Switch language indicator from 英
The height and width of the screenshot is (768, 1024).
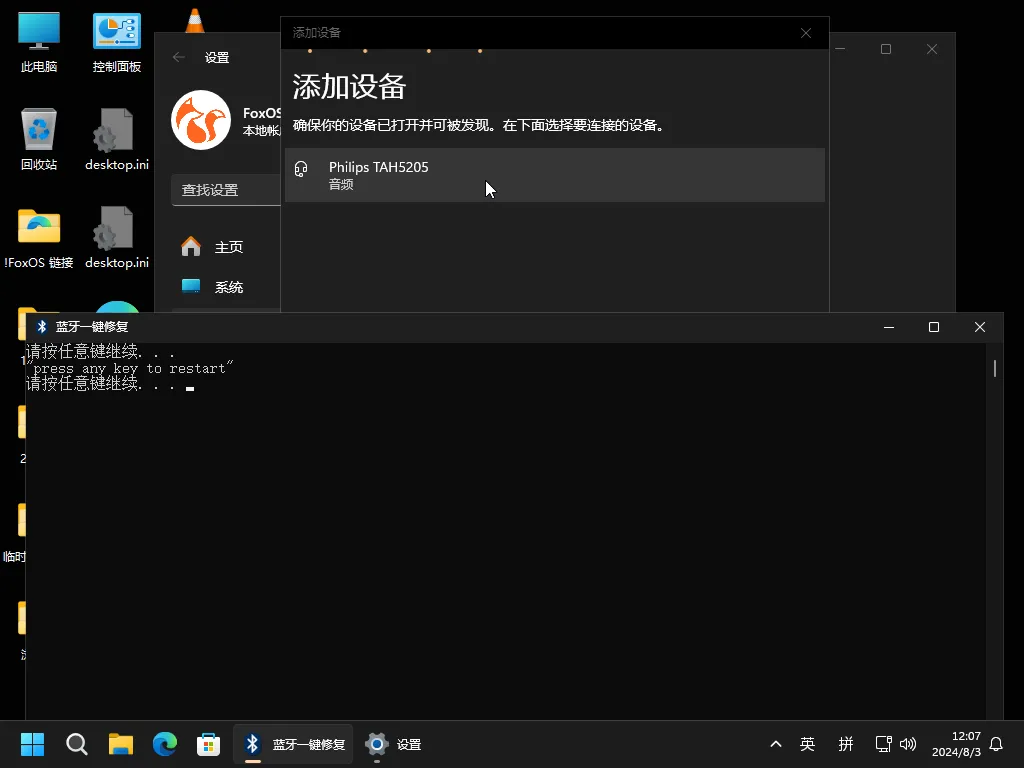click(x=807, y=744)
